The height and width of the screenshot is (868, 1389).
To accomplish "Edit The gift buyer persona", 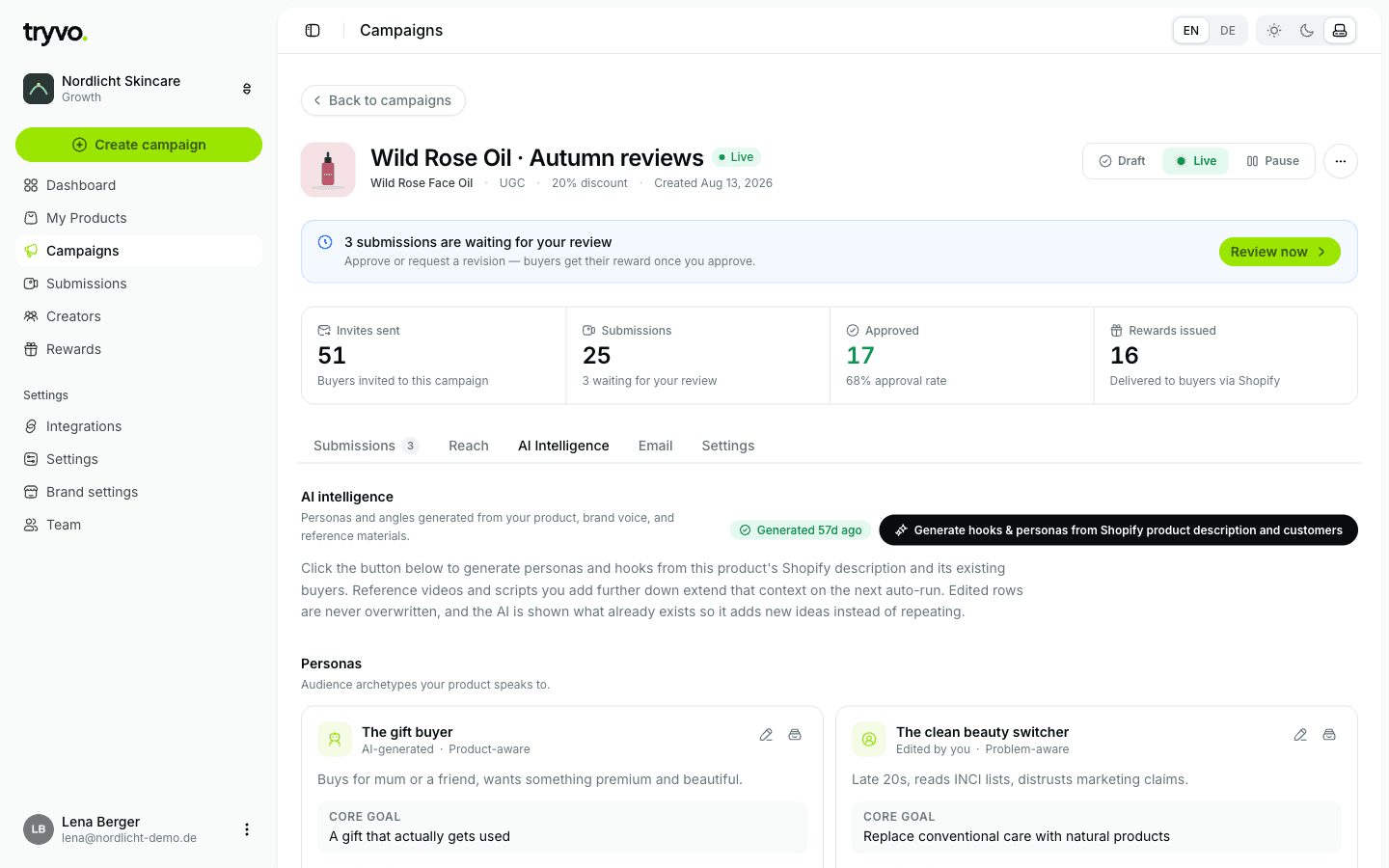I will tap(766, 735).
